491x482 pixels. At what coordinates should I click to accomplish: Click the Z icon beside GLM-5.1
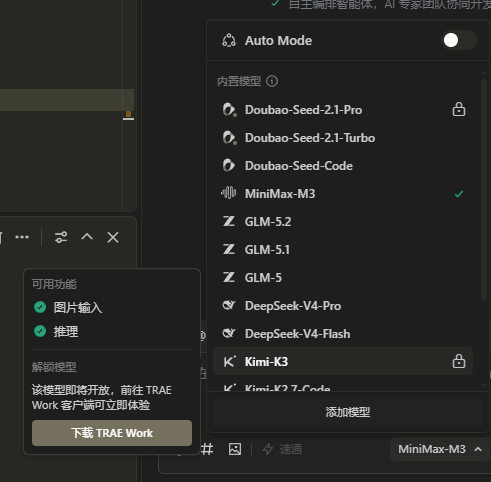(229, 249)
